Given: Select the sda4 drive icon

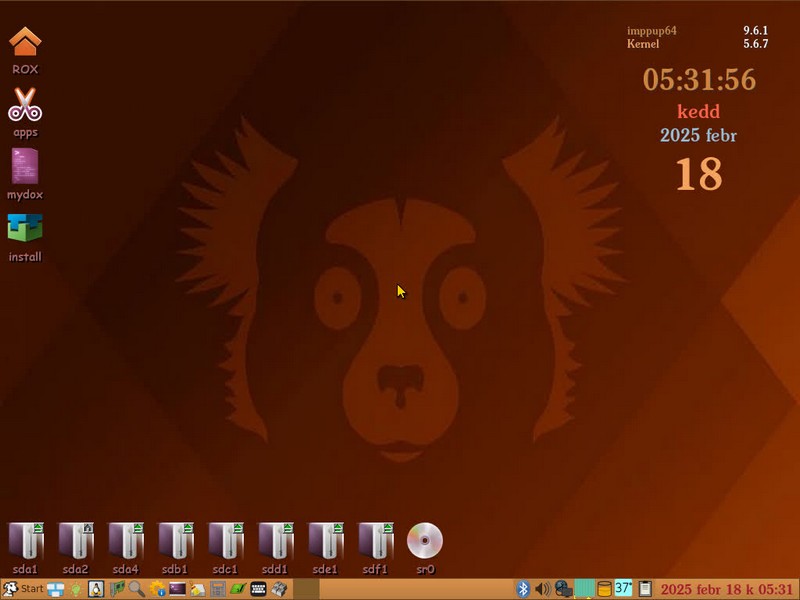Looking at the screenshot, I should click(x=126, y=541).
